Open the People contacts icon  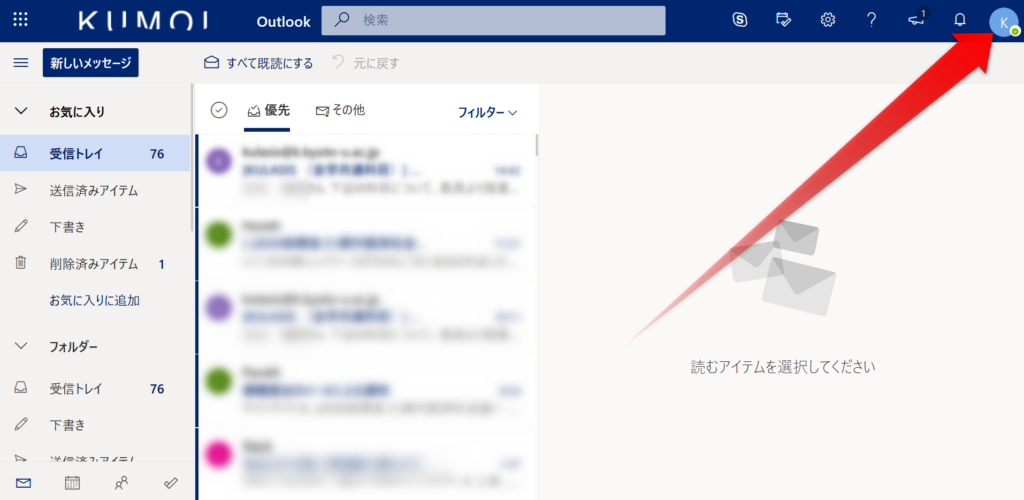(121, 483)
